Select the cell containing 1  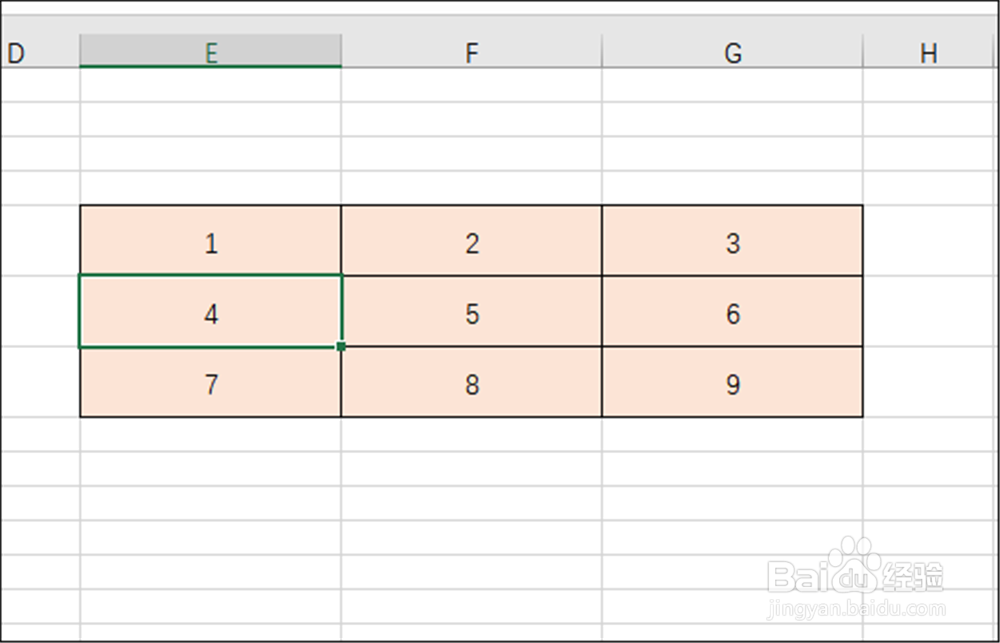click(210, 241)
